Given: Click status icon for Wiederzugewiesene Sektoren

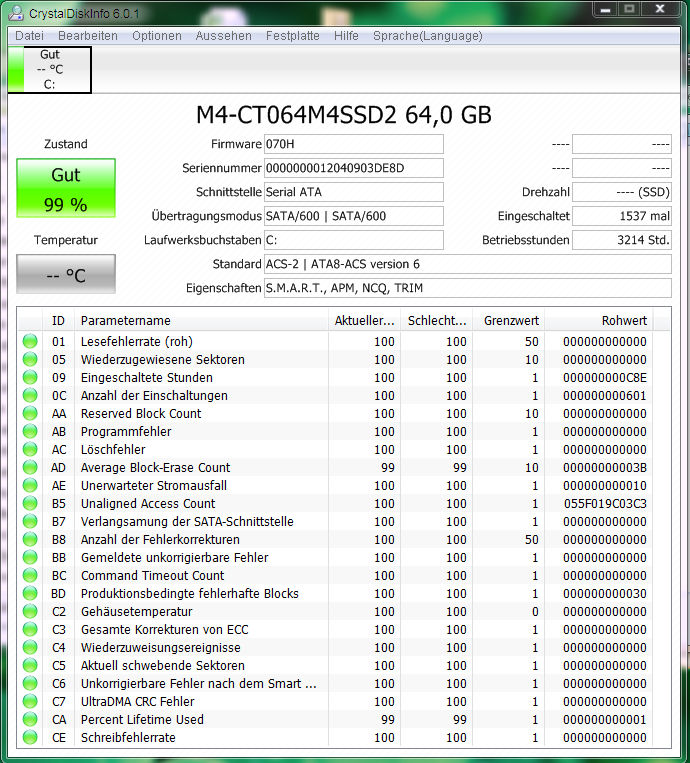Looking at the screenshot, I should click(30, 359).
